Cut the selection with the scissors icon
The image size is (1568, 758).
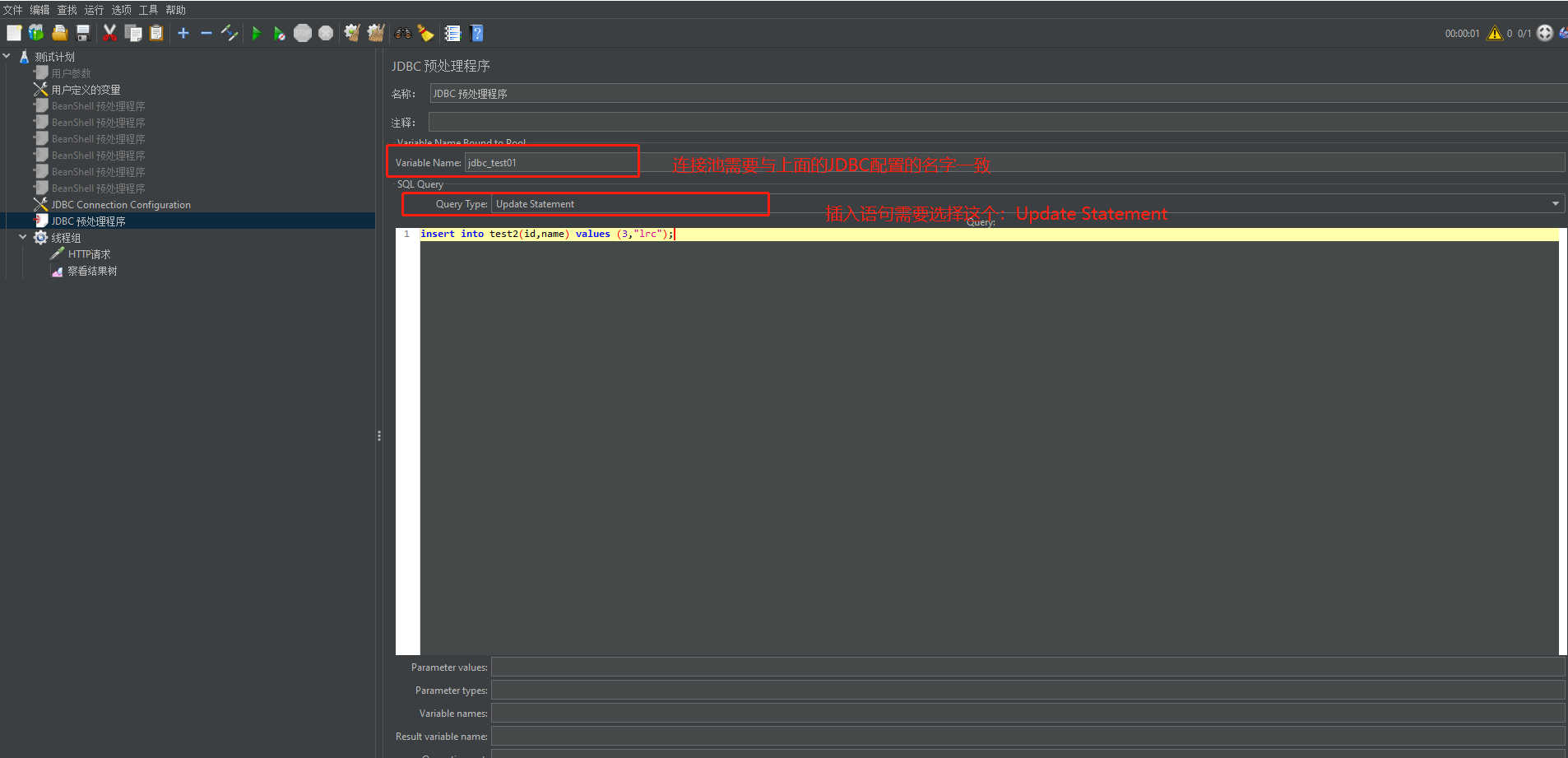[109, 33]
